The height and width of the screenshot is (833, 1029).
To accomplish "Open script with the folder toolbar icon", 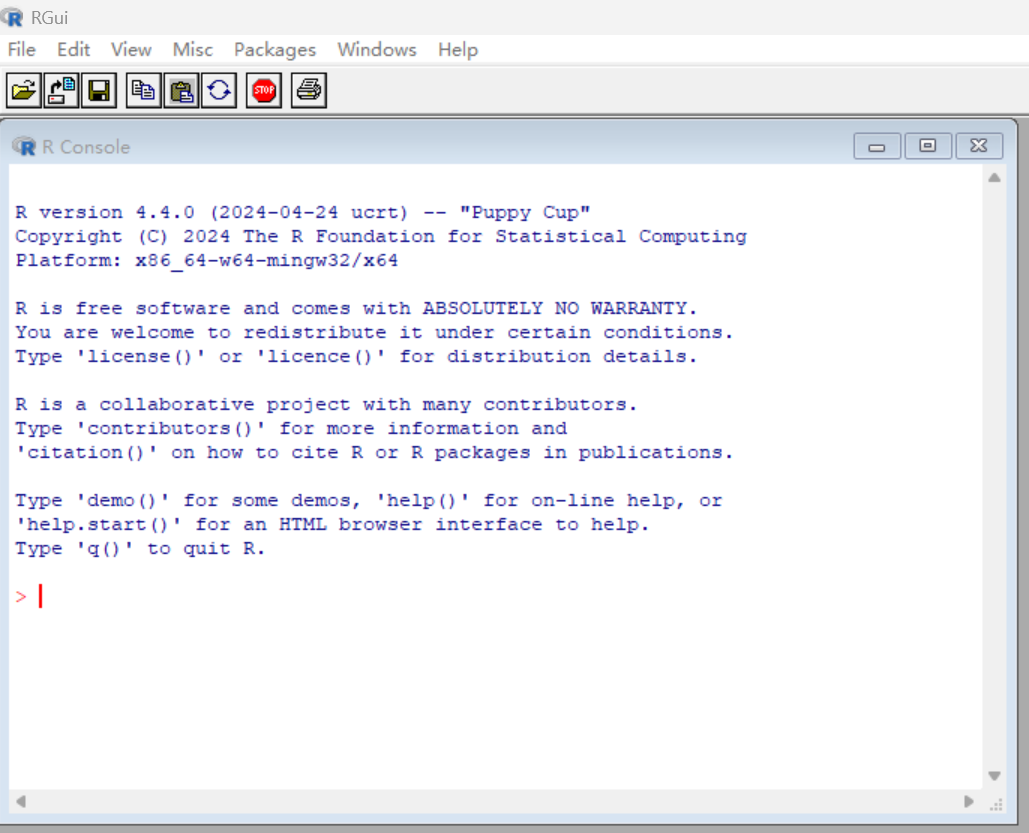I will click(24, 90).
